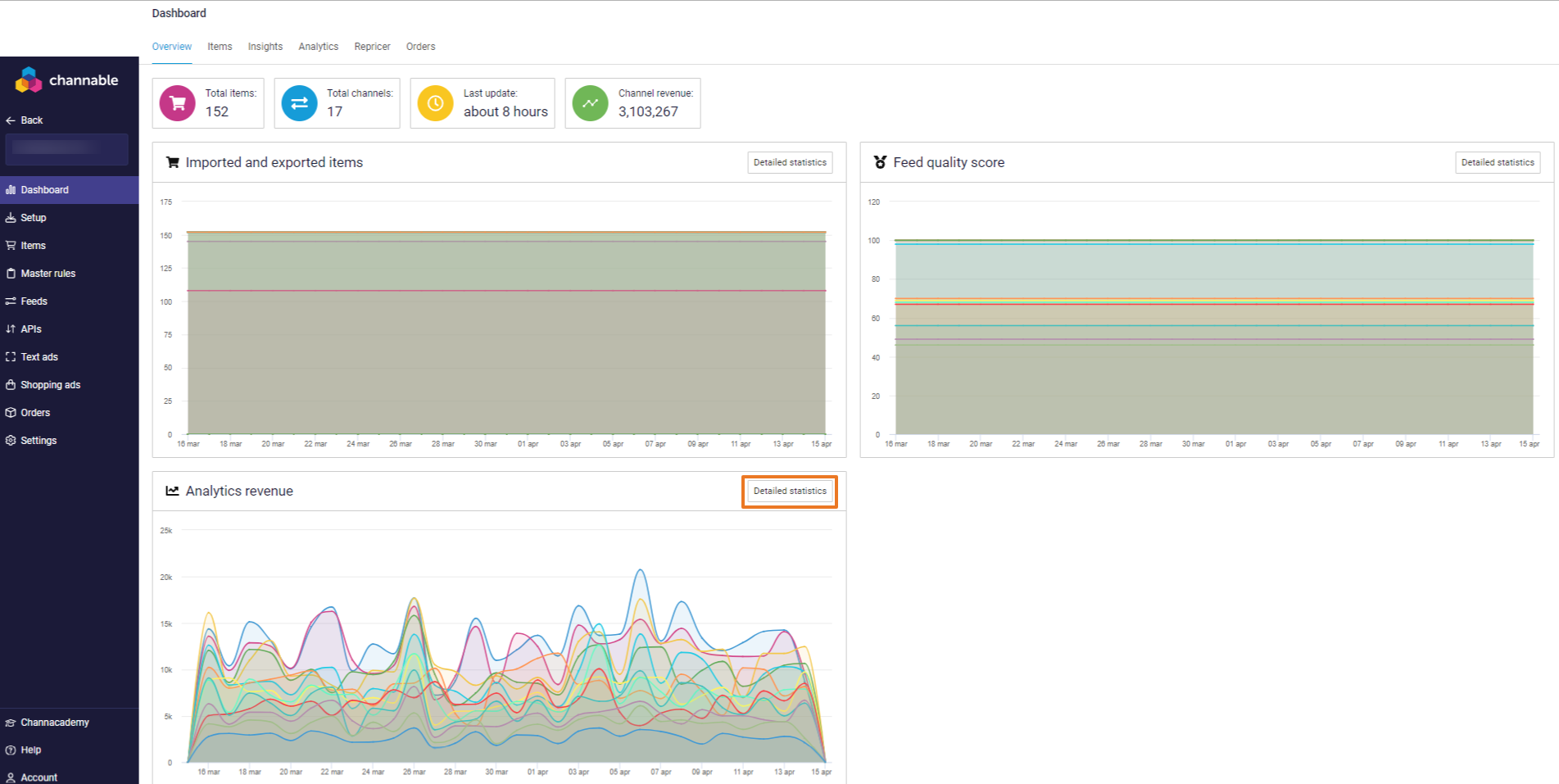
Task: Go to Shopping ads in sidebar
Action: (50, 385)
